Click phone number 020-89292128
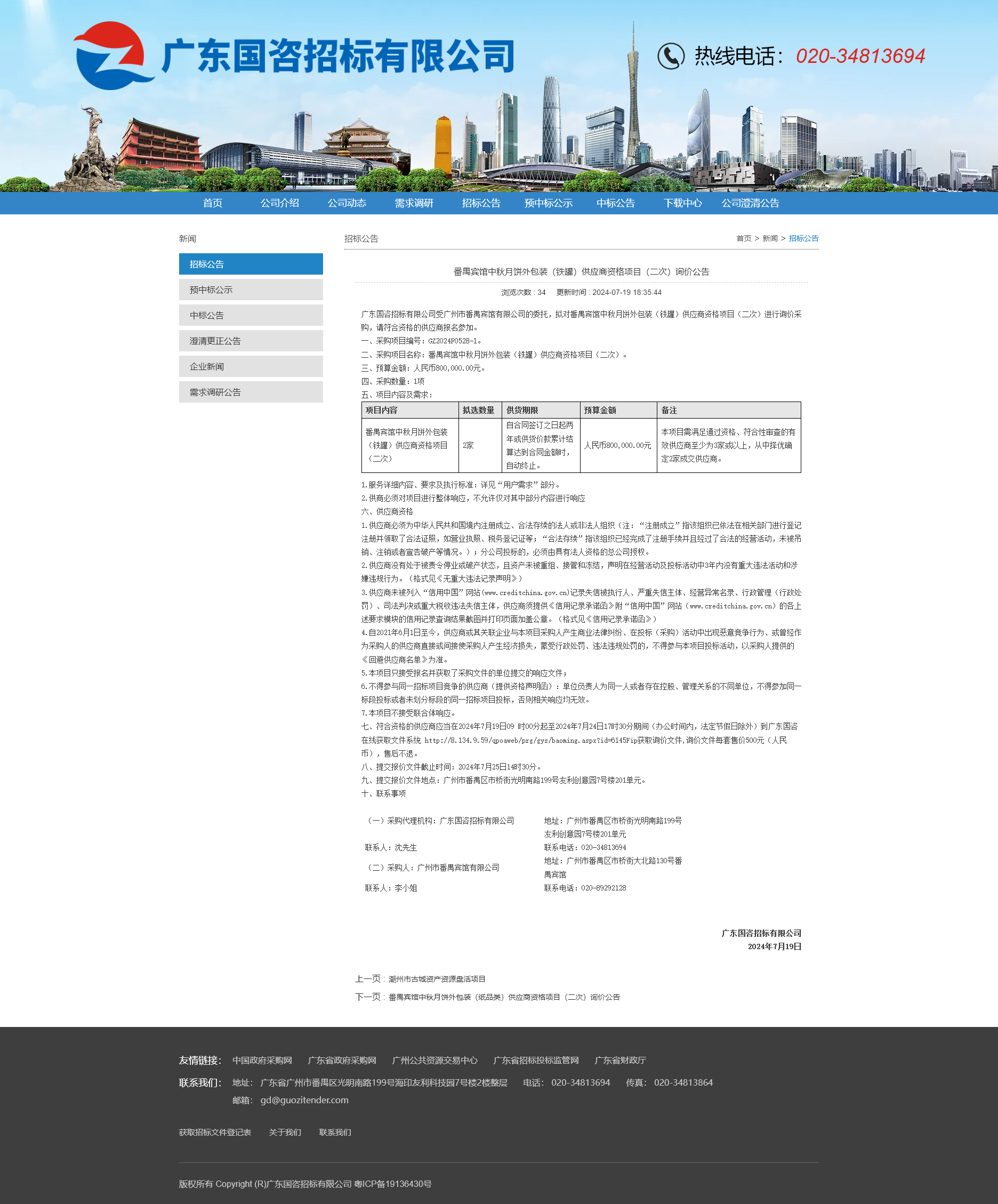This screenshot has width=998, height=1204. pyautogui.click(x=603, y=888)
